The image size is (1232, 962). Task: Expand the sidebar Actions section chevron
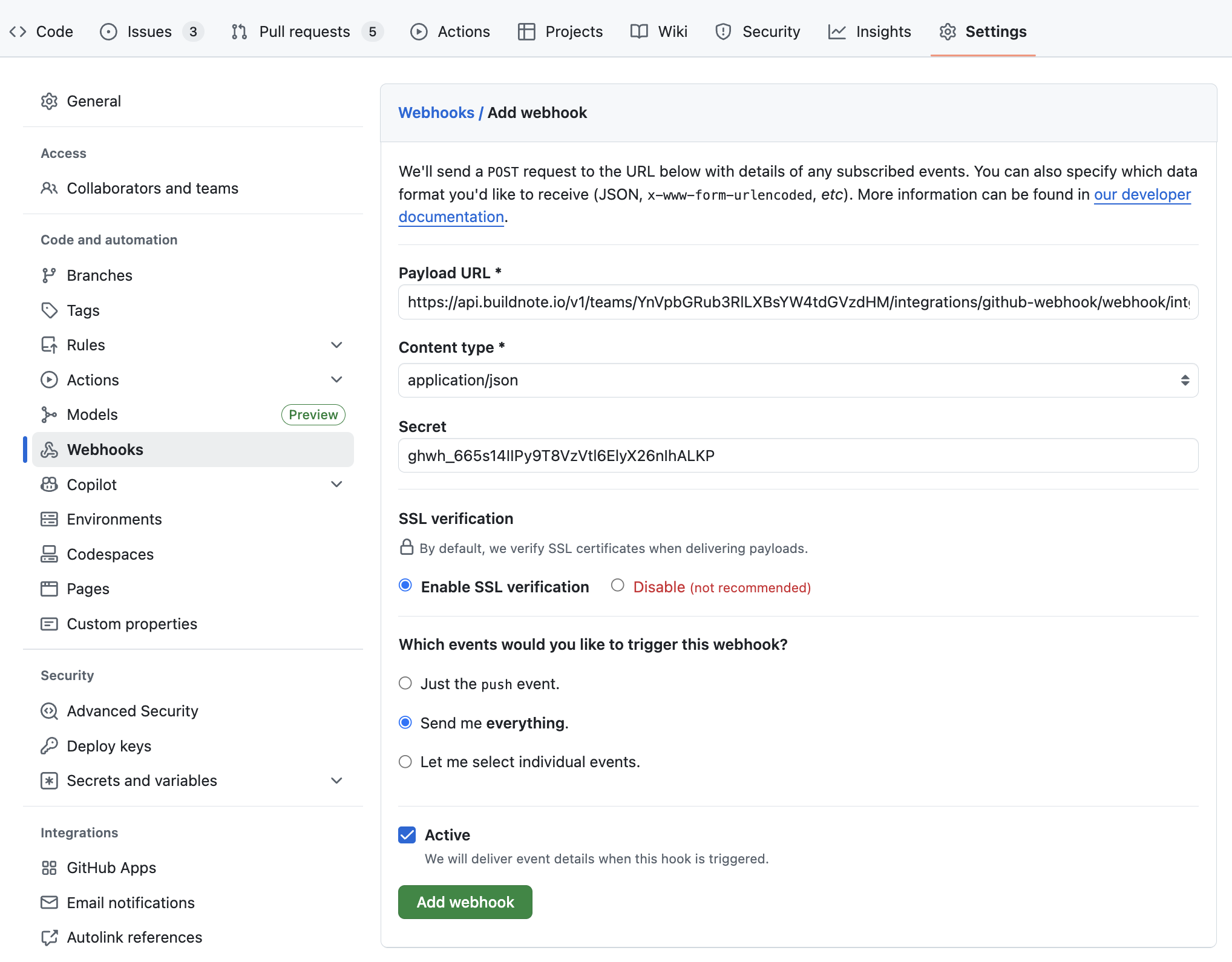pyautogui.click(x=337, y=380)
